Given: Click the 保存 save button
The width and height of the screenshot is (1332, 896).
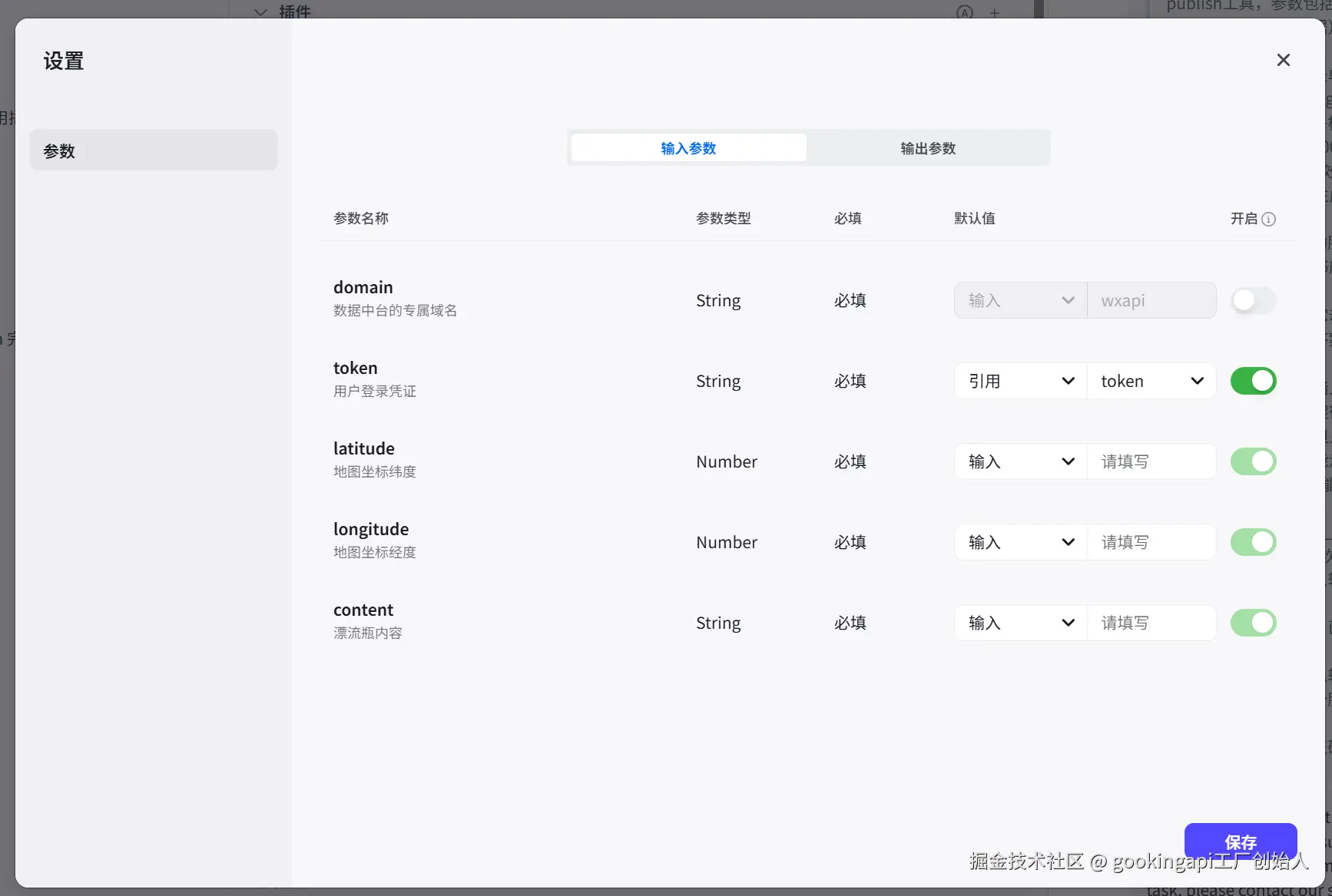Looking at the screenshot, I should click(1240, 841).
